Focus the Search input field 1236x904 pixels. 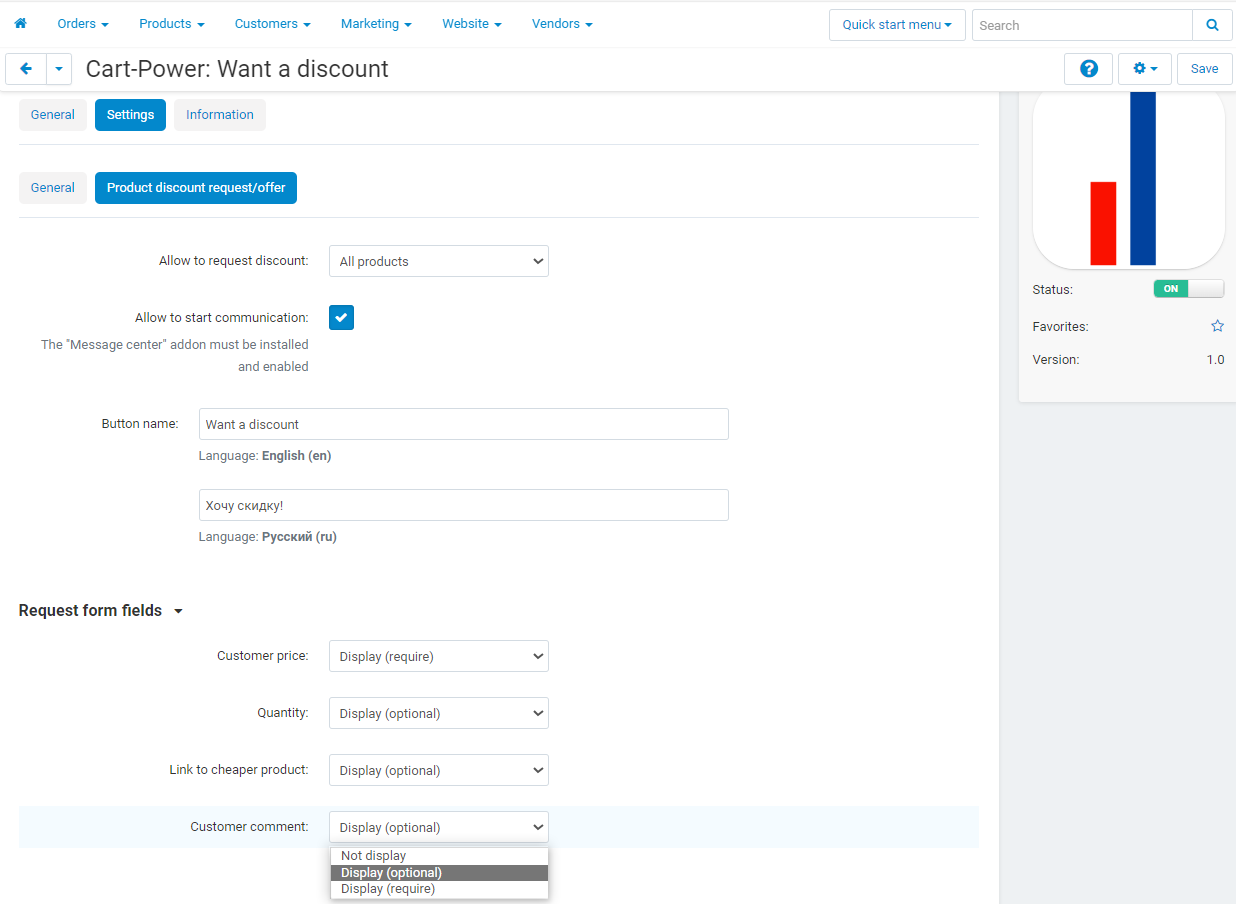(x=1082, y=25)
